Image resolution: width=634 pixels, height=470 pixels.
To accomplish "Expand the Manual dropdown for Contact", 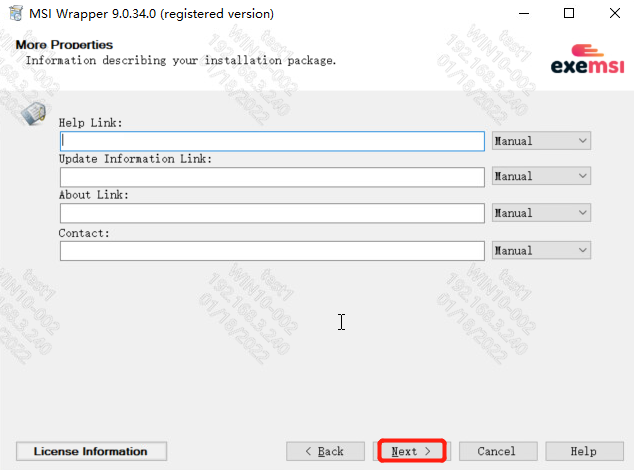I will coord(541,250).
